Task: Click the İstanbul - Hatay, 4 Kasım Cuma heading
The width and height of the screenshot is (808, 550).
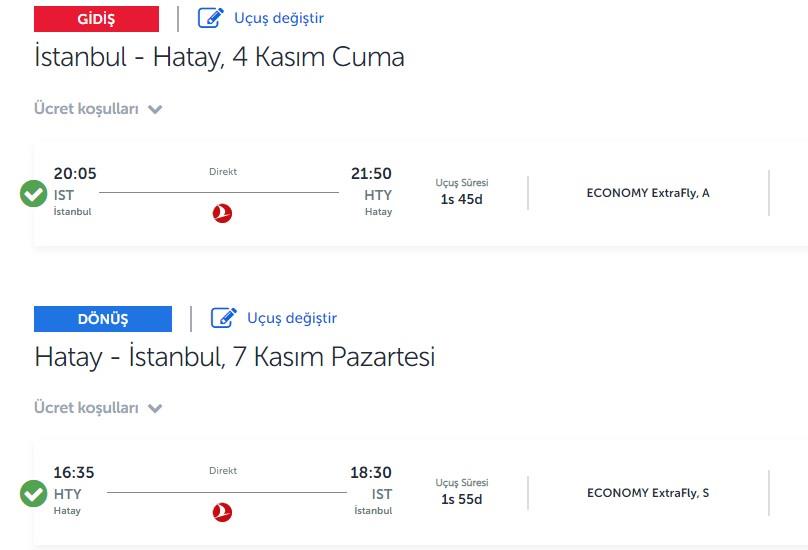Action: pyautogui.click(x=219, y=57)
